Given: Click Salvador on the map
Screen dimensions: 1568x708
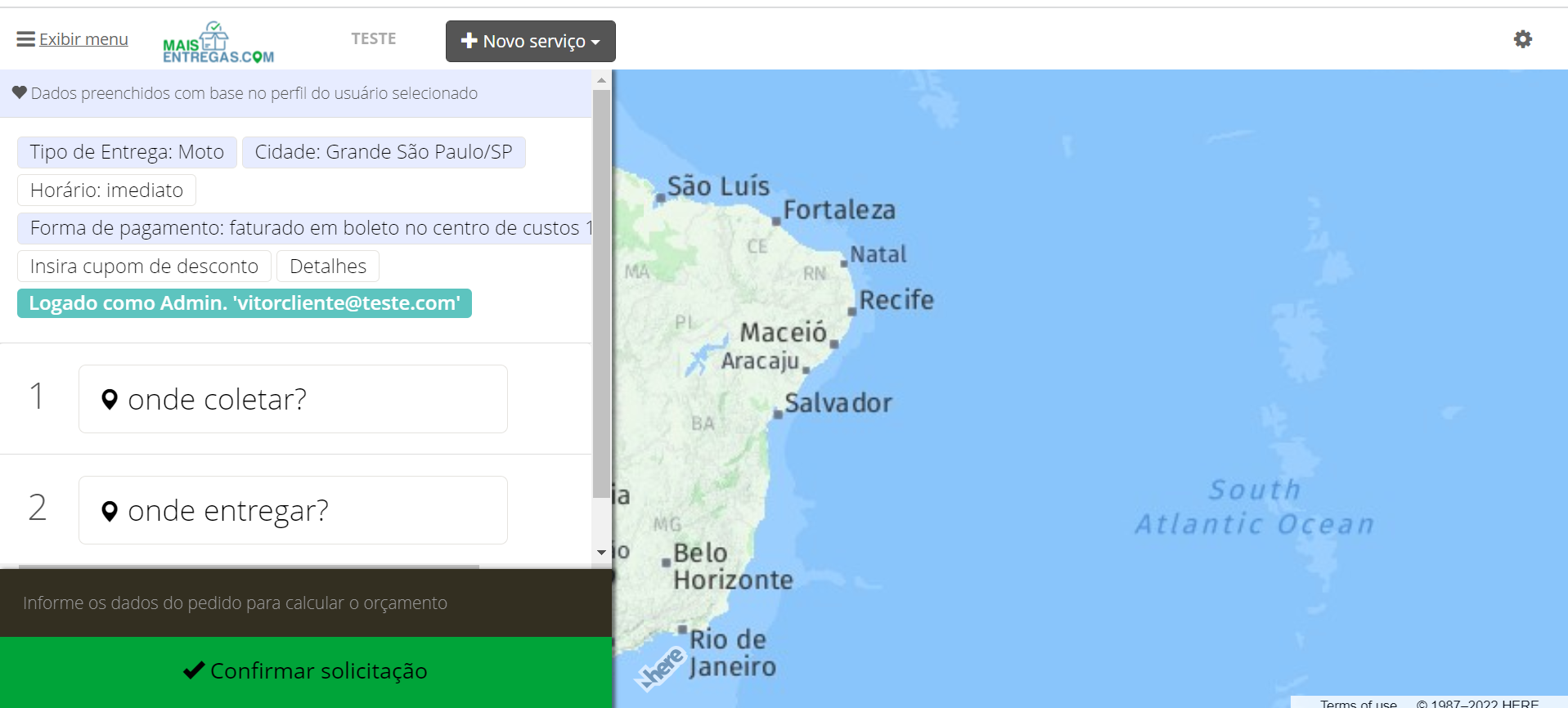Looking at the screenshot, I should 838,403.
